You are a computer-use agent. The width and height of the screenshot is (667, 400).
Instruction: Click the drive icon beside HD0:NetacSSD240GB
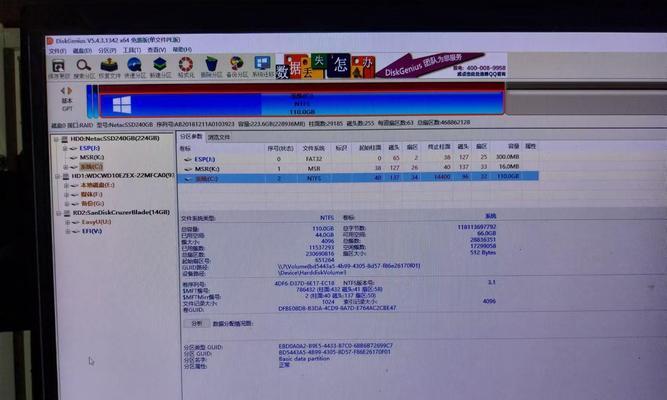click(65, 139)
